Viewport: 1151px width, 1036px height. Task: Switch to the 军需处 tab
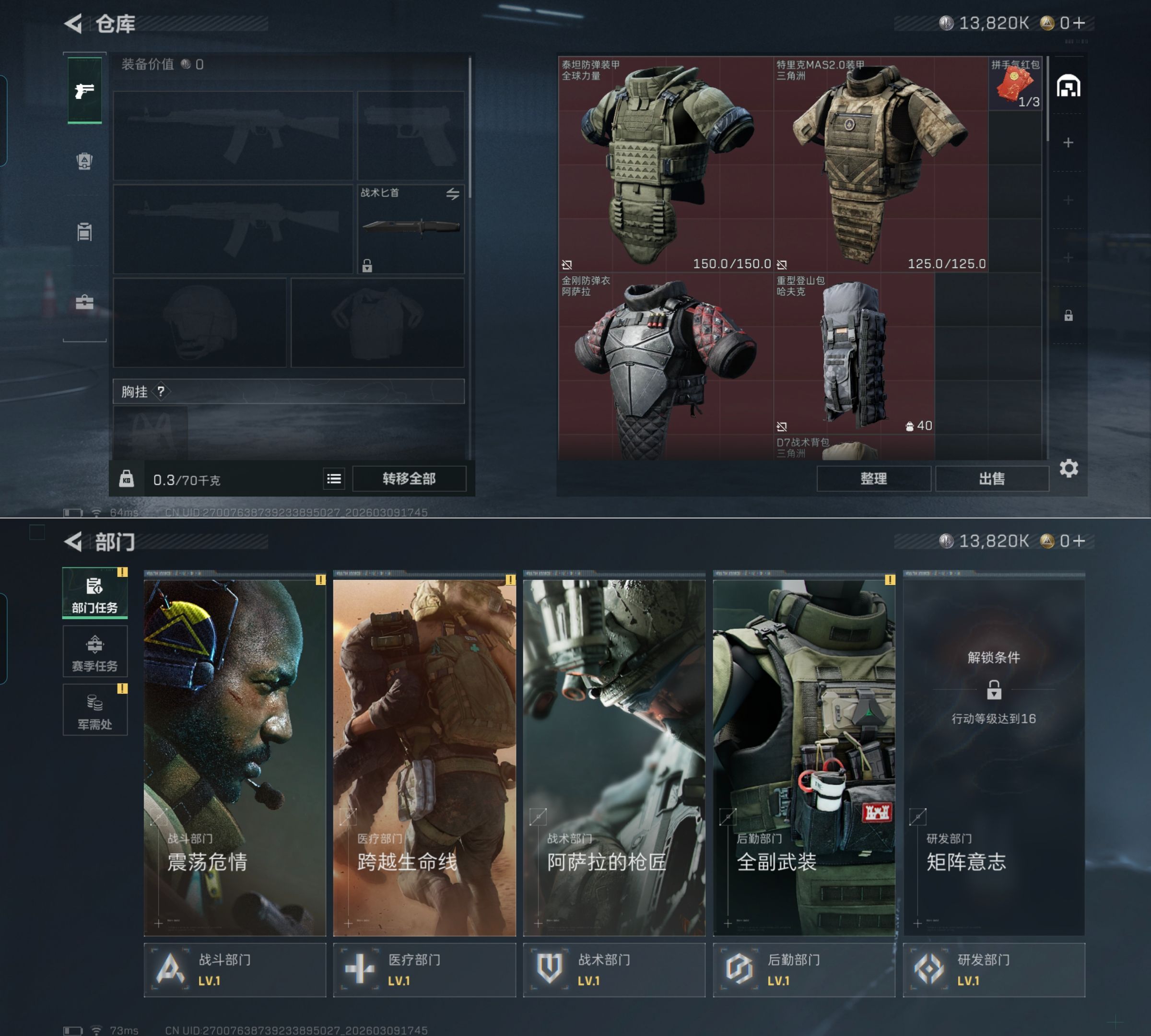[94, 711]
